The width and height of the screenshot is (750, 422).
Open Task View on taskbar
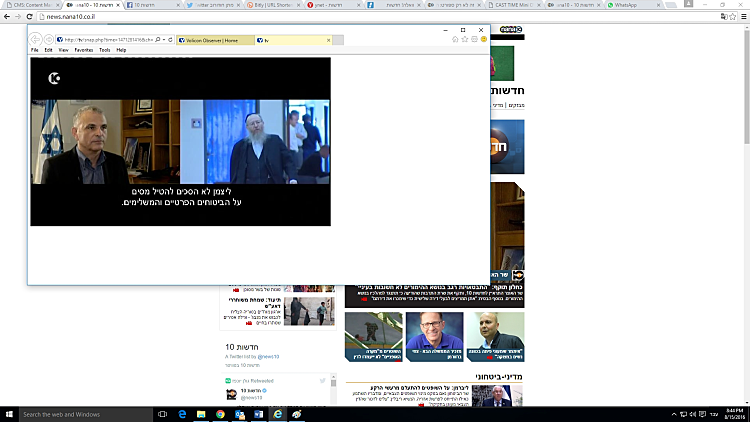(162, 414)
